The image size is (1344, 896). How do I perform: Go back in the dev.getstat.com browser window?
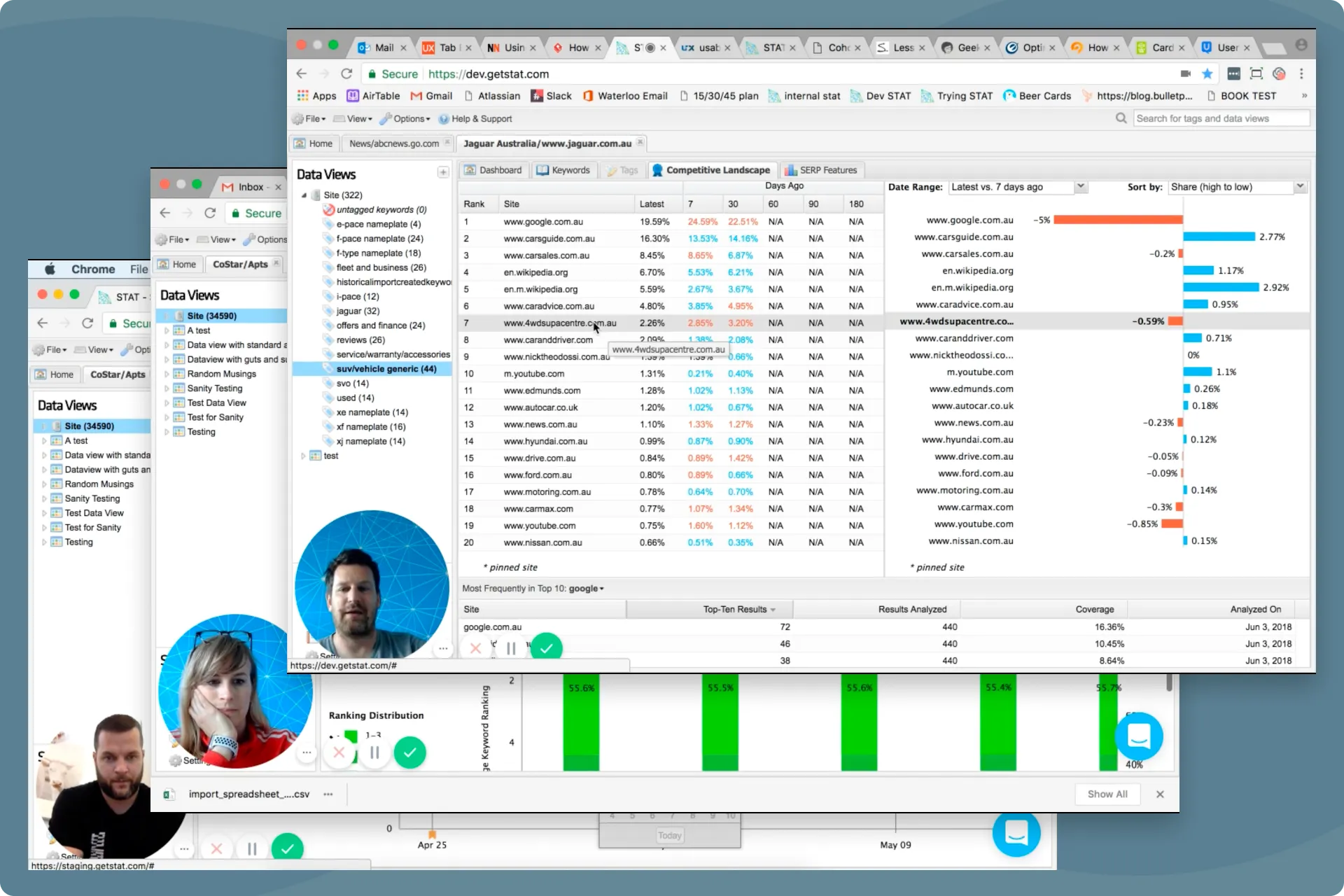click(x=302, y=73)
